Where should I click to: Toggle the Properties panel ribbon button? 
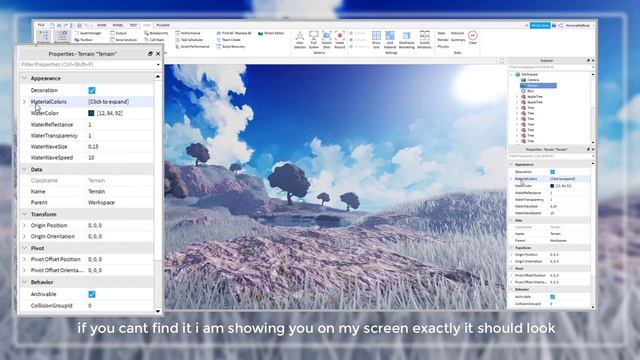62,37
